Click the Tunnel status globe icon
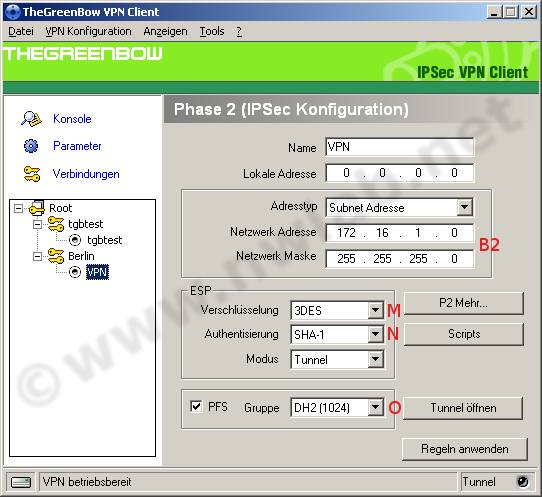Image resolution: width=542 pixels, height=497 pixels. click(x=522, y=481)
